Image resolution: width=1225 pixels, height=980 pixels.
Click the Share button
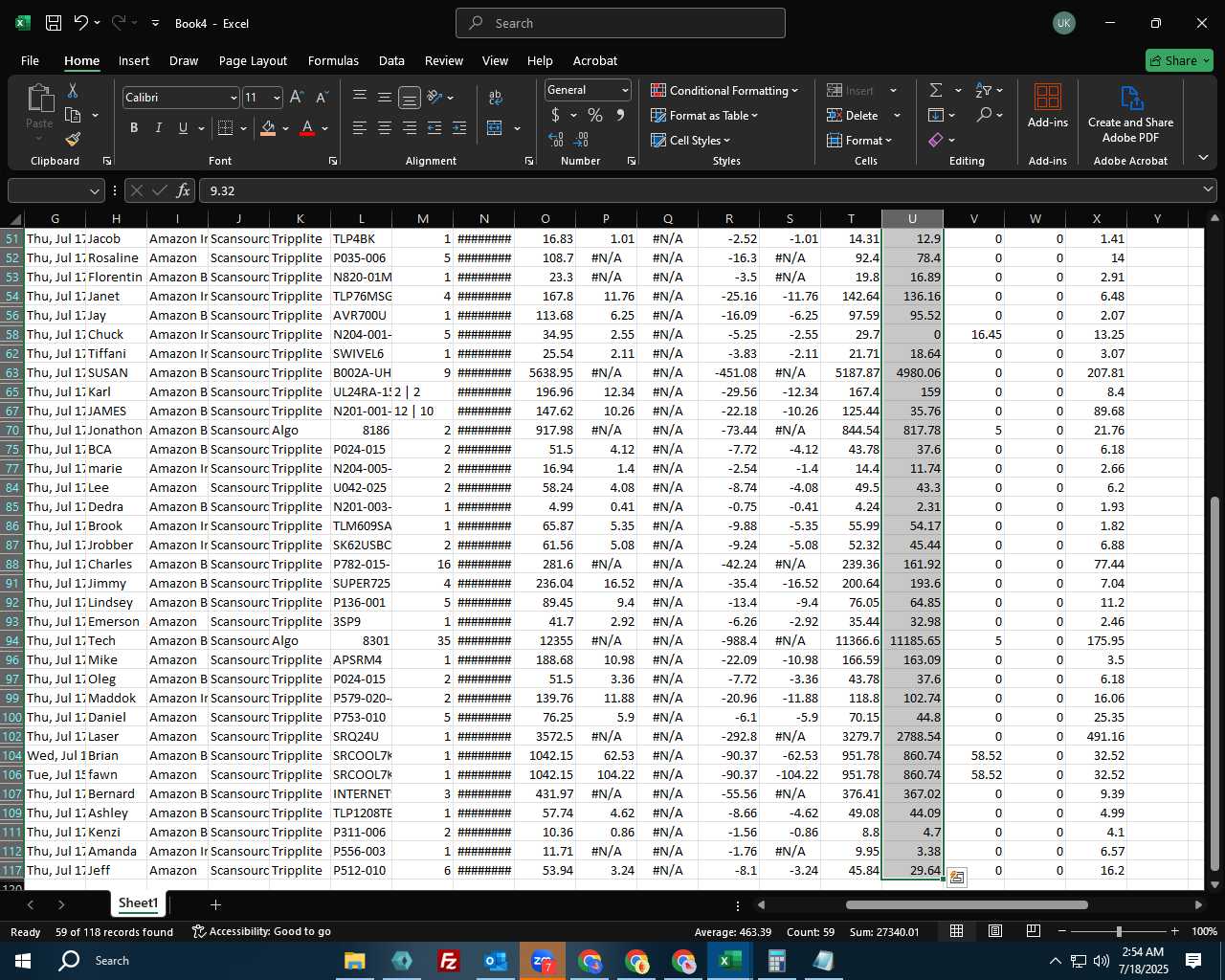(x=1179, y=60)
